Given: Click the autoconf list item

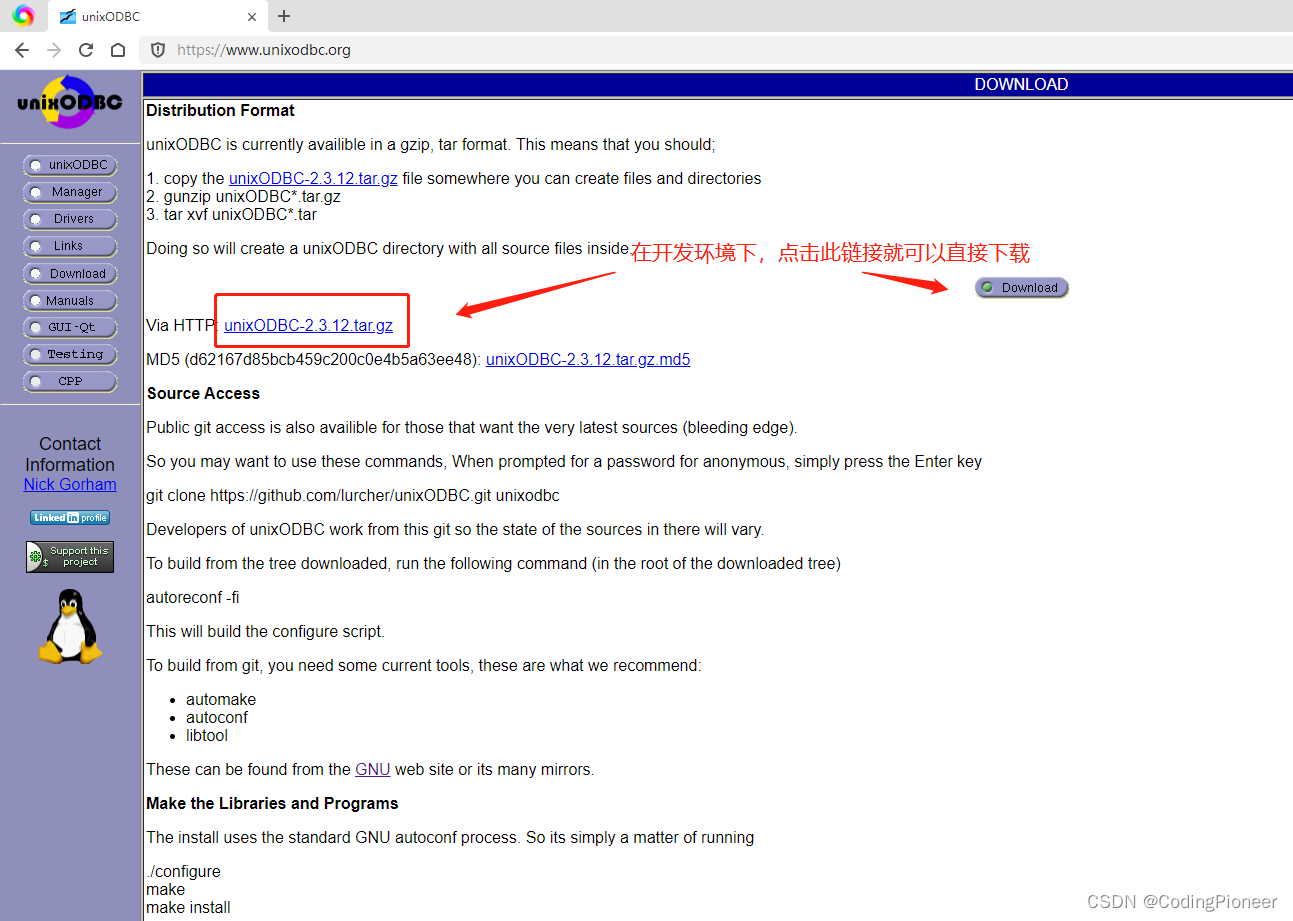Looking at the screenshot, I should (217, 717).
